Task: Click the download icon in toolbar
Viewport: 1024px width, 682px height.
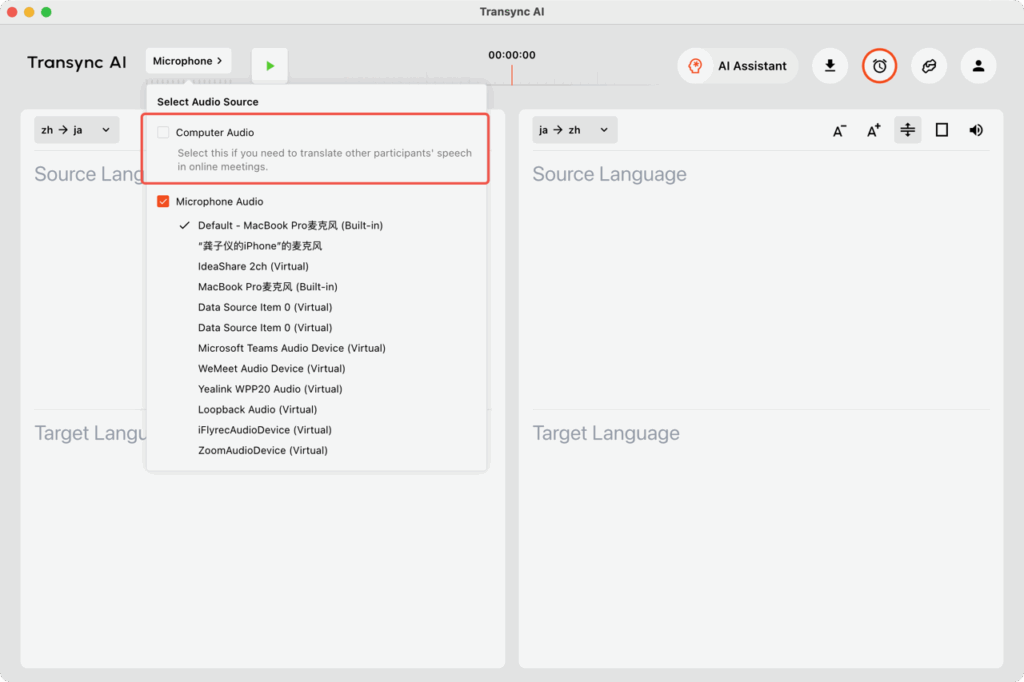Action: pos(830,66)
